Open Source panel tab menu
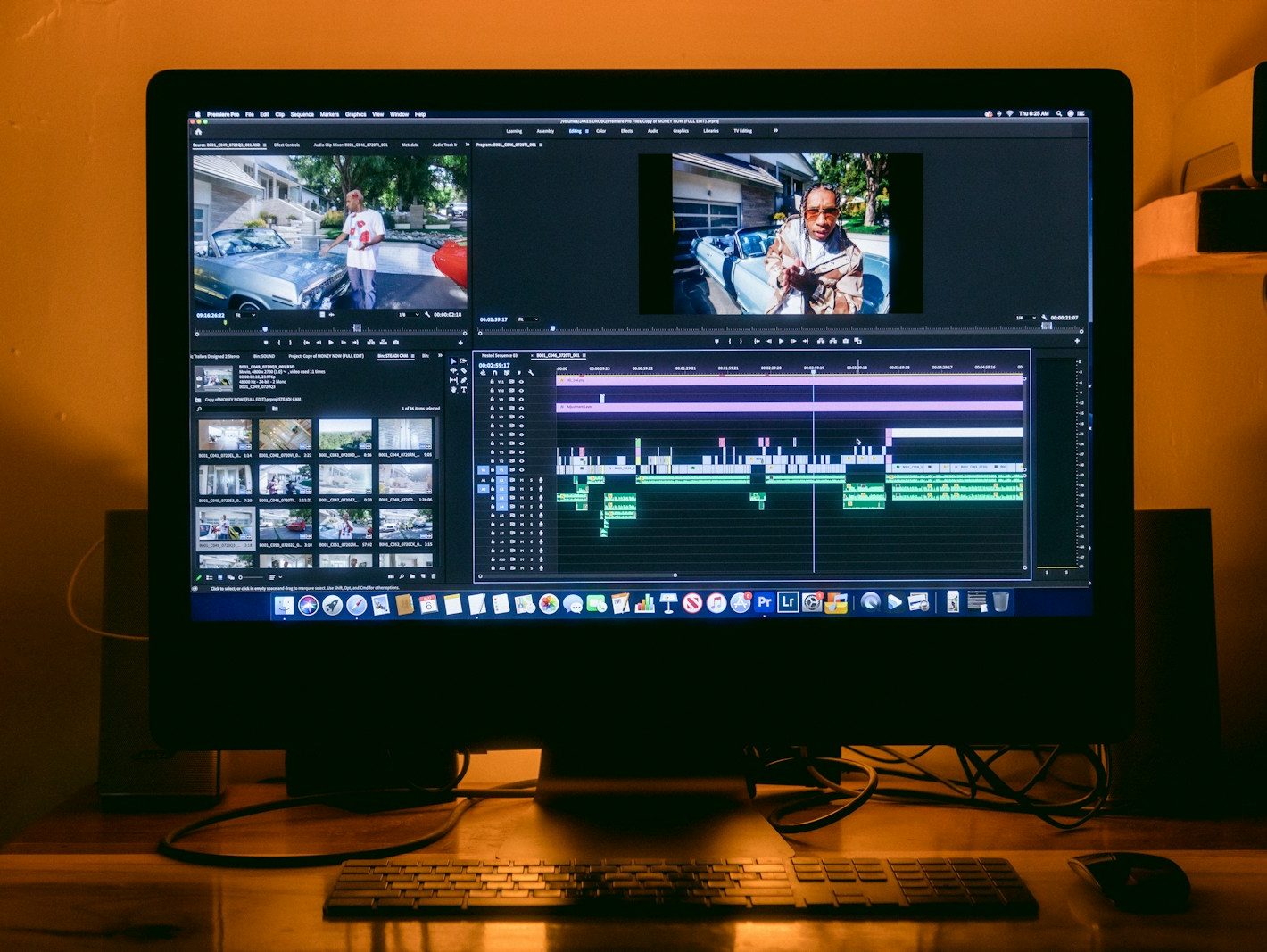Viewport: 1267px width, 952px height. tap(265, 145)
